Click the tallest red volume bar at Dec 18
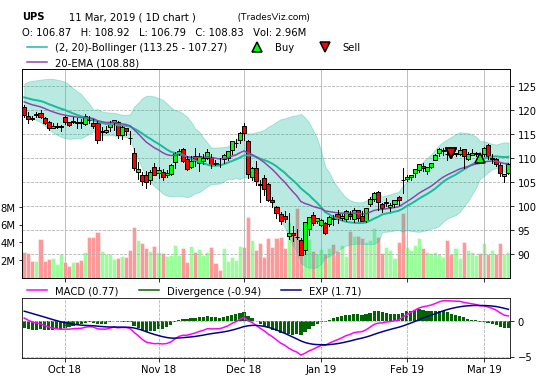 248,248
